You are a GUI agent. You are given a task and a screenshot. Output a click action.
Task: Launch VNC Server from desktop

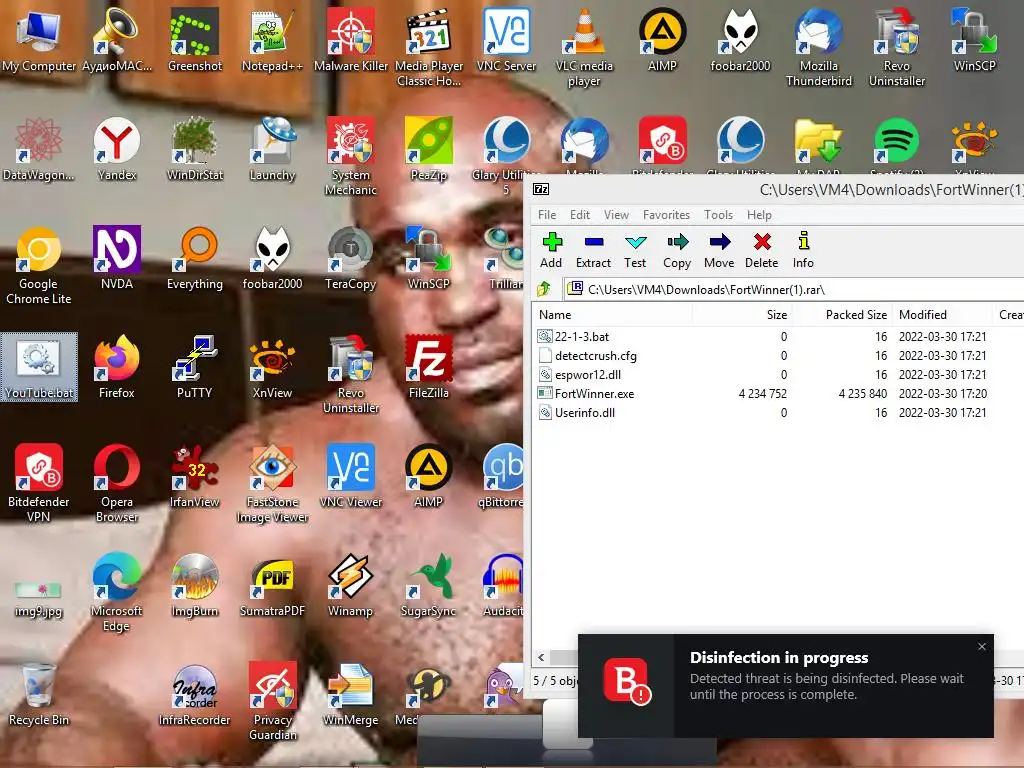(506, 39)
